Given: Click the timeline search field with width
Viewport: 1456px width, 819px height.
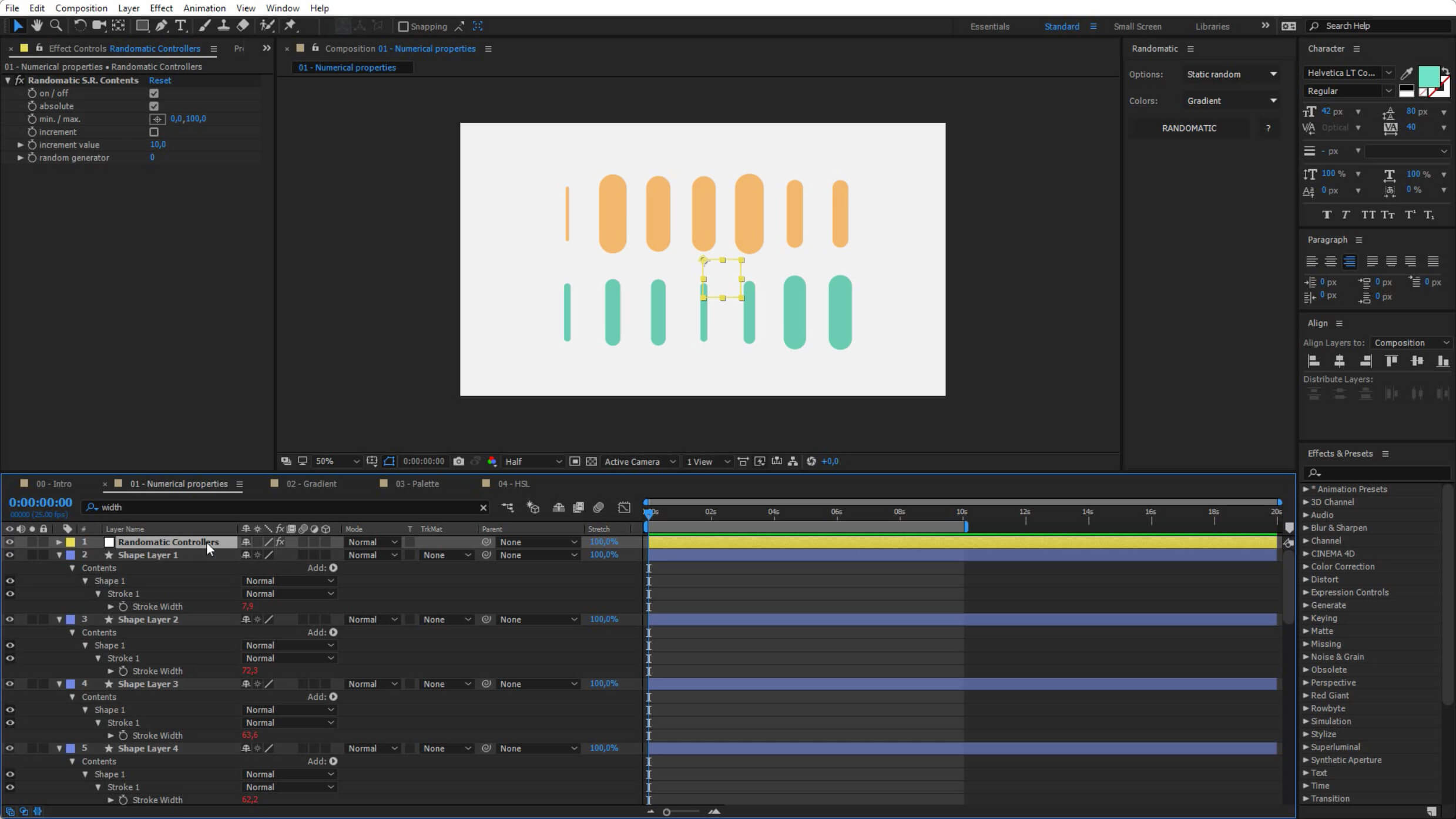Looking at the screenshot, I should 286,508.
